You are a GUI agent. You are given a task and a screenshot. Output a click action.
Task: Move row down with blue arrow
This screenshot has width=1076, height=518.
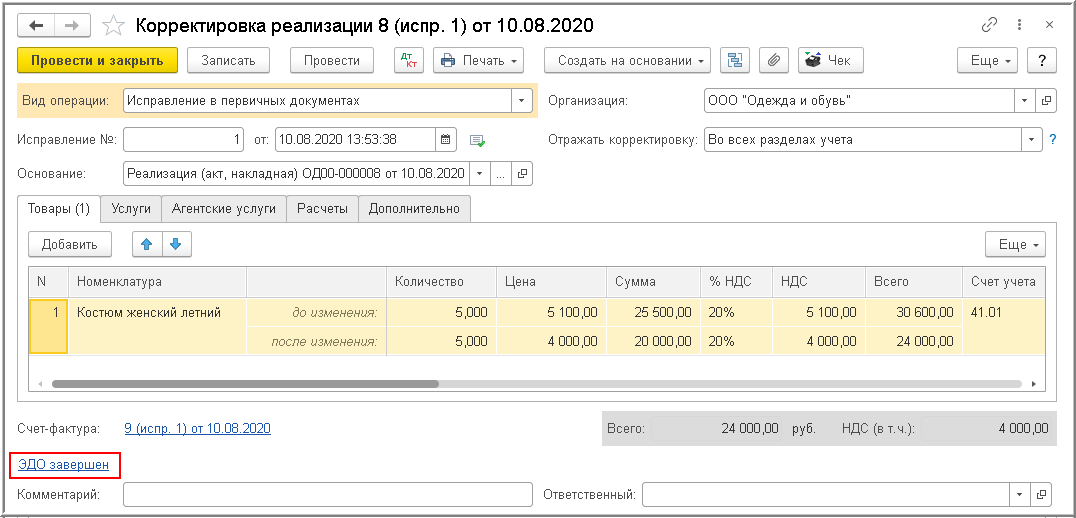[x=175, y=244]
